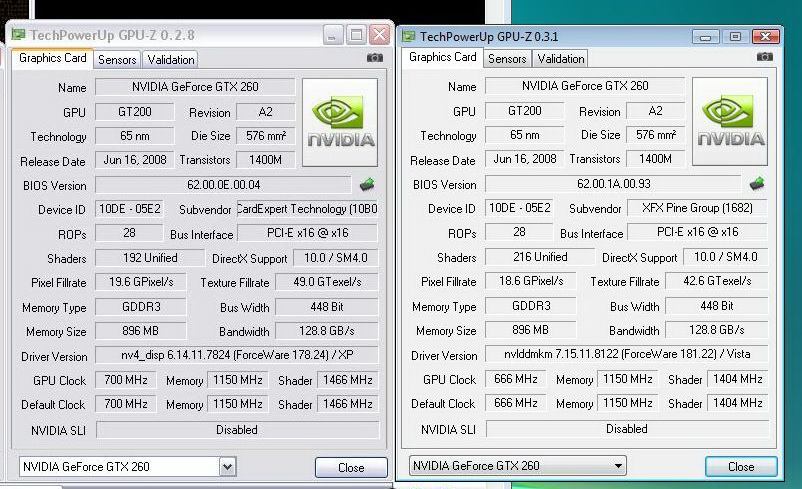This screenshot has height=489, width=802.
Task: Click 896 MB memory size in GPU-Z 0.3.1
Action: click(530, 330)
